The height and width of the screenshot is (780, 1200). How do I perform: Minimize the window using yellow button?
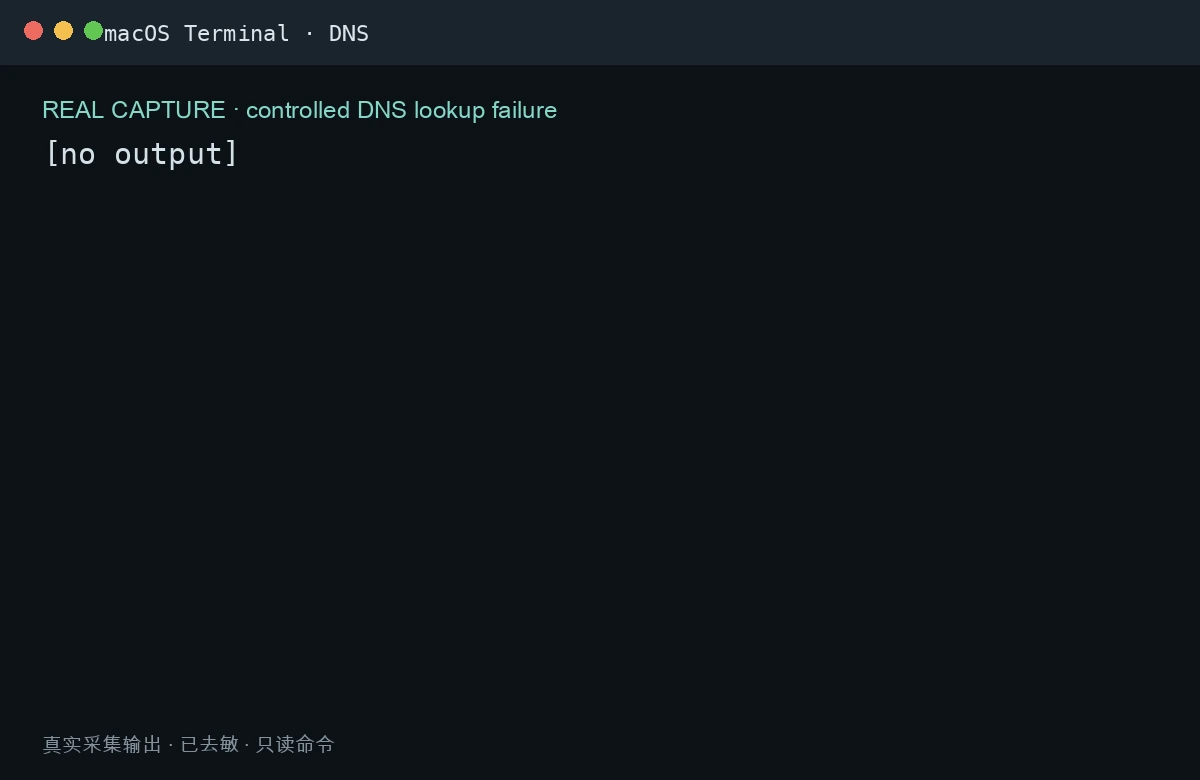point(63,31)
